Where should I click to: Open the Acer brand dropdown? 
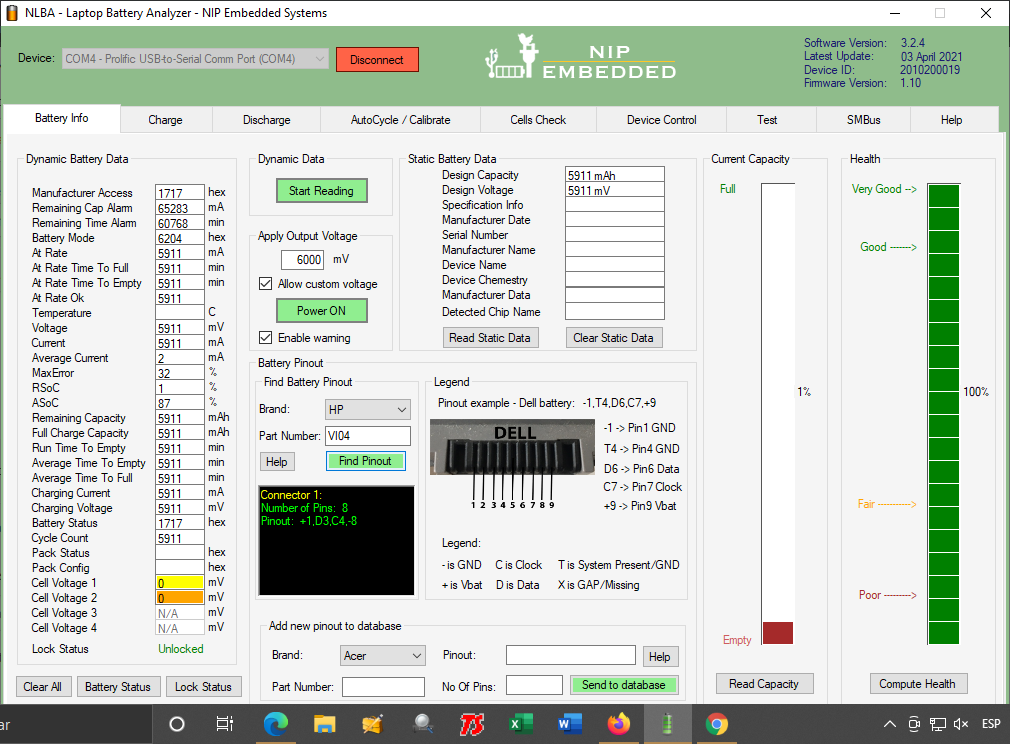[383, 656]
